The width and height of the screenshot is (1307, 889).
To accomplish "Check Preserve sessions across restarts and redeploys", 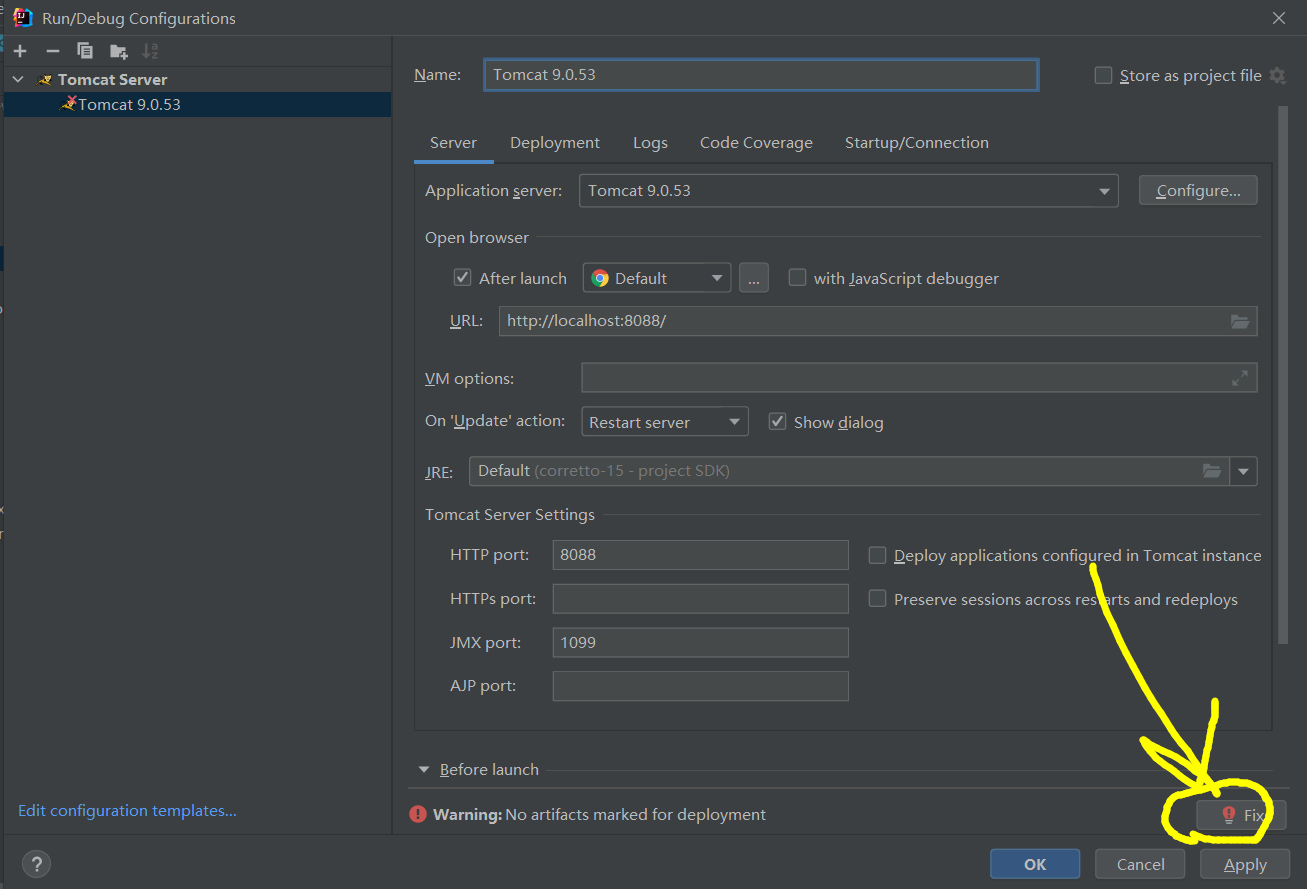I will 877,599.
